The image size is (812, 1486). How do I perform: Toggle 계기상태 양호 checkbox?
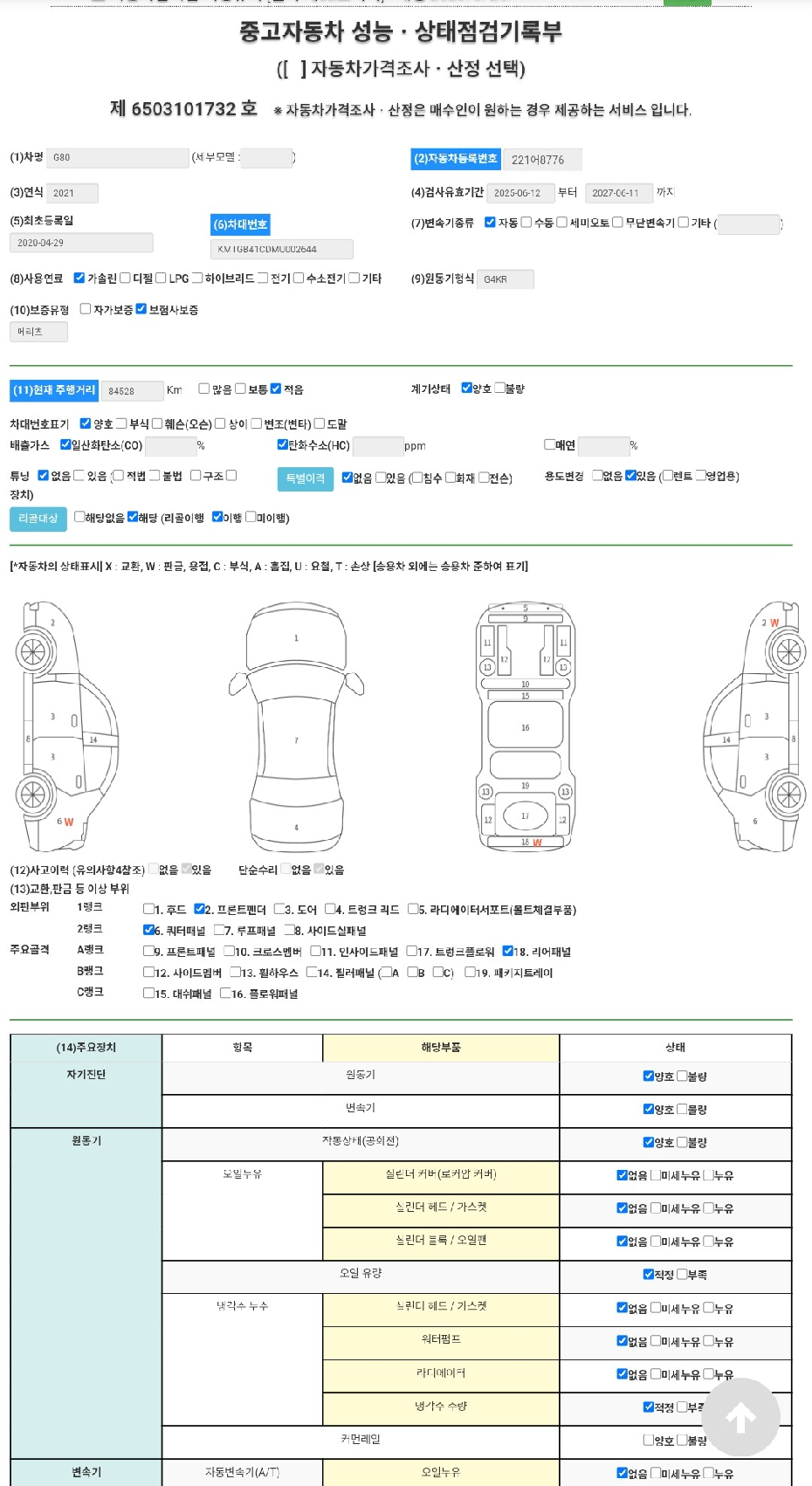point(466,389)
